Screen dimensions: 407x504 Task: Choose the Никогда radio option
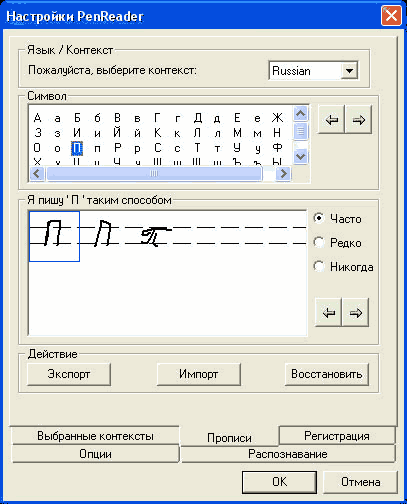[x=343, y=267]
